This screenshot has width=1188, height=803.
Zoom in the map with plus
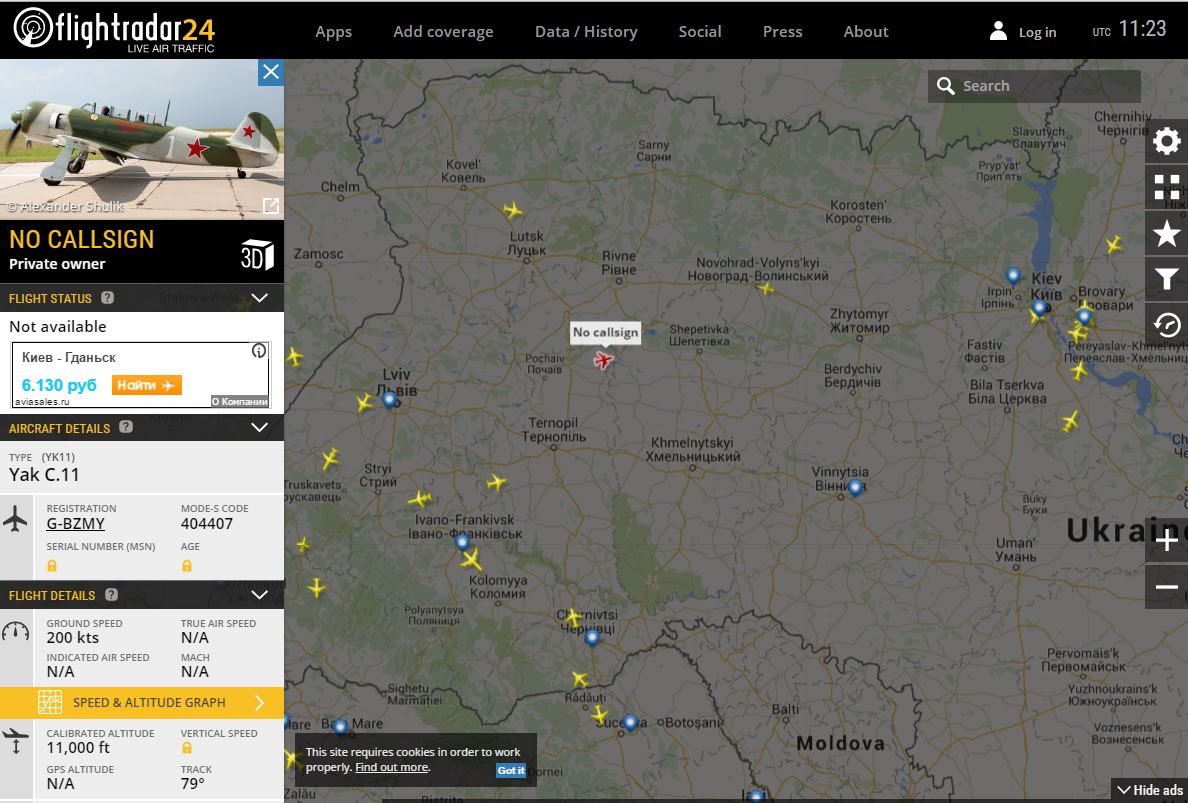[x=1166, y=541]
